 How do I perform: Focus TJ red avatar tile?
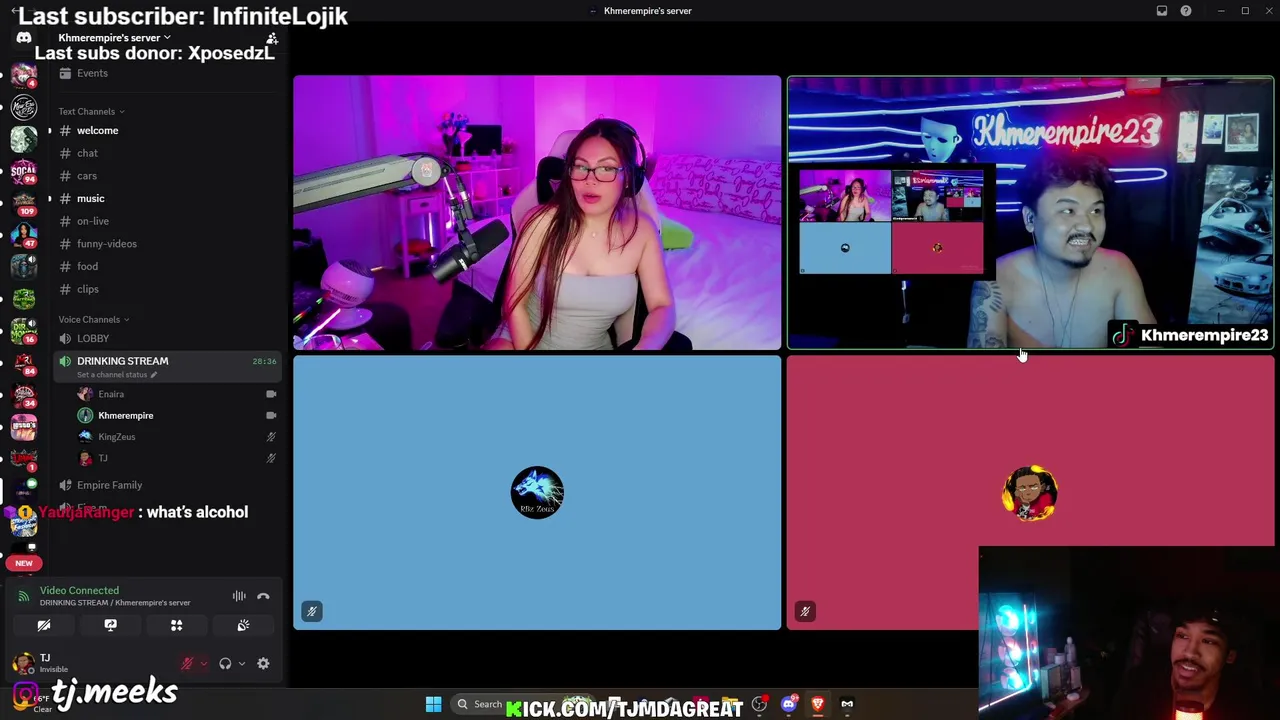coord(1030,493)
